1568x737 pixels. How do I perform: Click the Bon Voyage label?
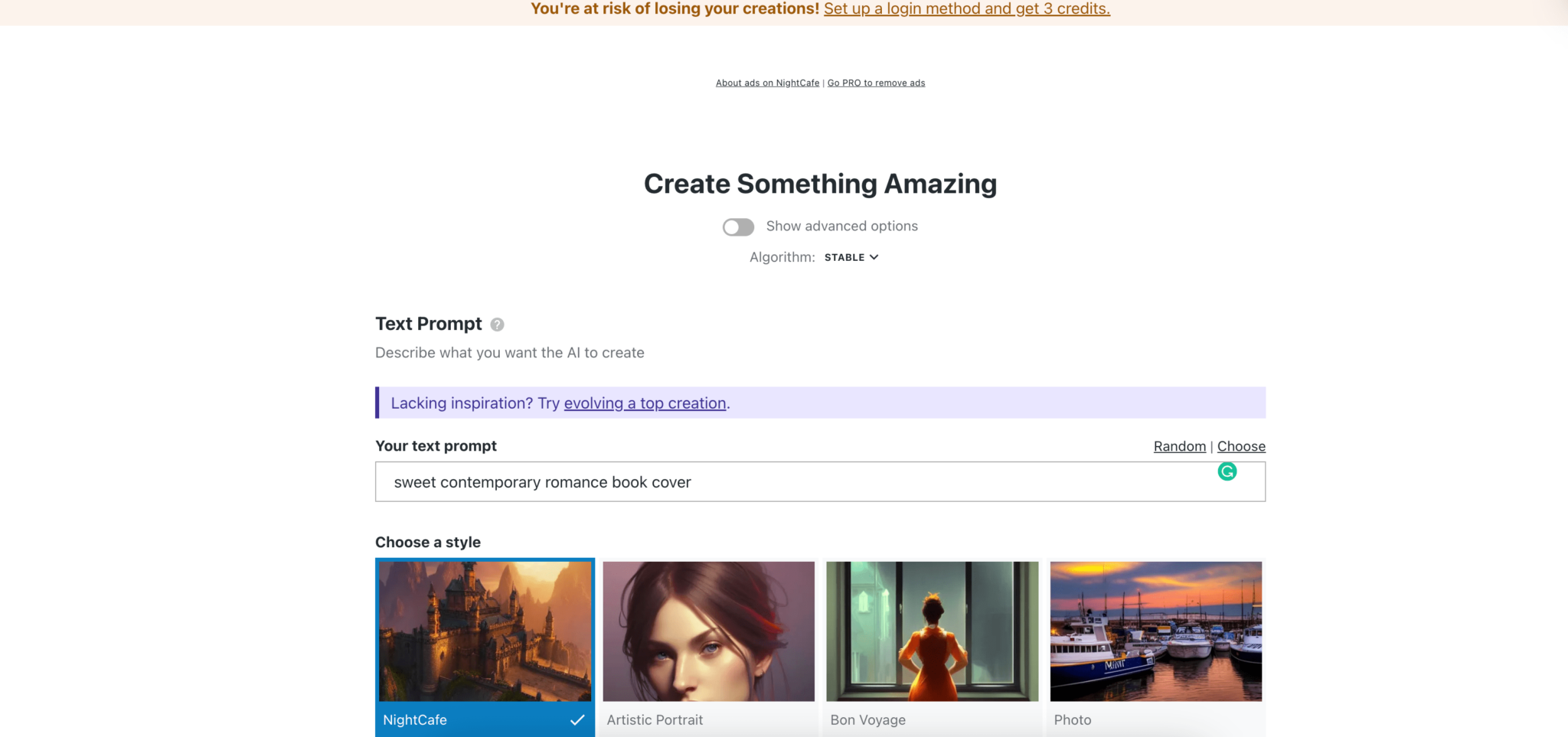coord(867,720)
